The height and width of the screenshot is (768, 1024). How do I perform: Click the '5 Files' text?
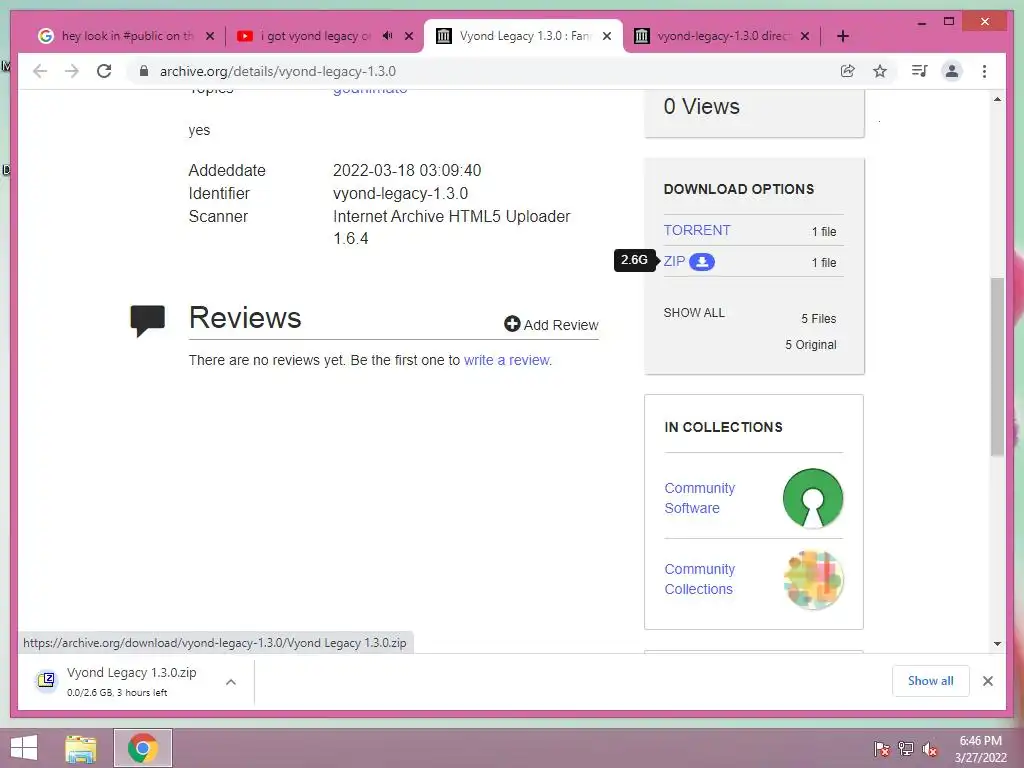pos(819,319)
